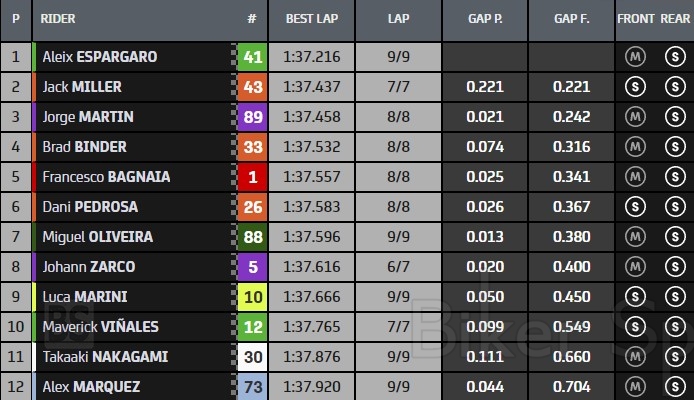
Task: Click rider name Brad BINDER
Action: (x=84, y=147)
